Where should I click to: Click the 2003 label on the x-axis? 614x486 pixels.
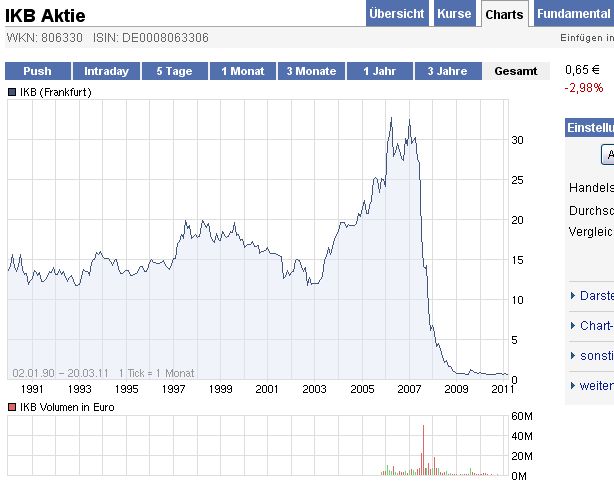314,389
